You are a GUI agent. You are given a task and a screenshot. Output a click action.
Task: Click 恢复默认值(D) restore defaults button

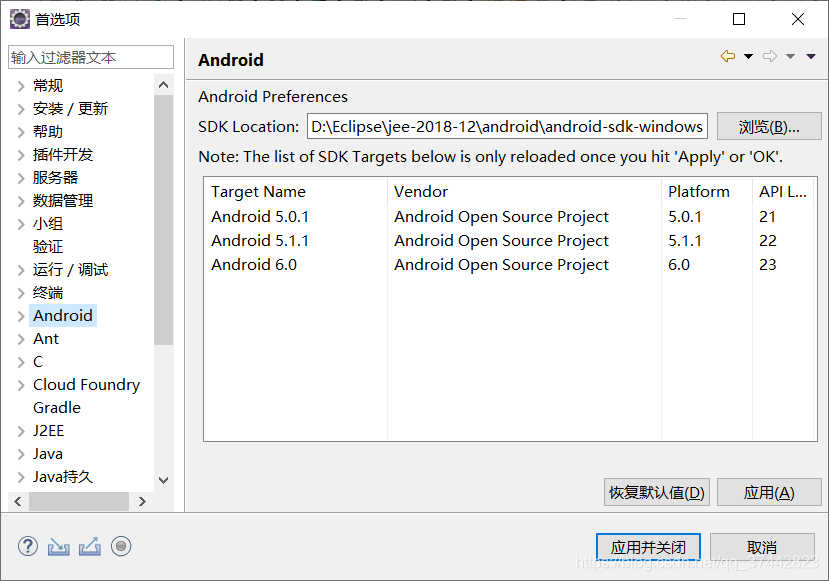coord(657,492)
